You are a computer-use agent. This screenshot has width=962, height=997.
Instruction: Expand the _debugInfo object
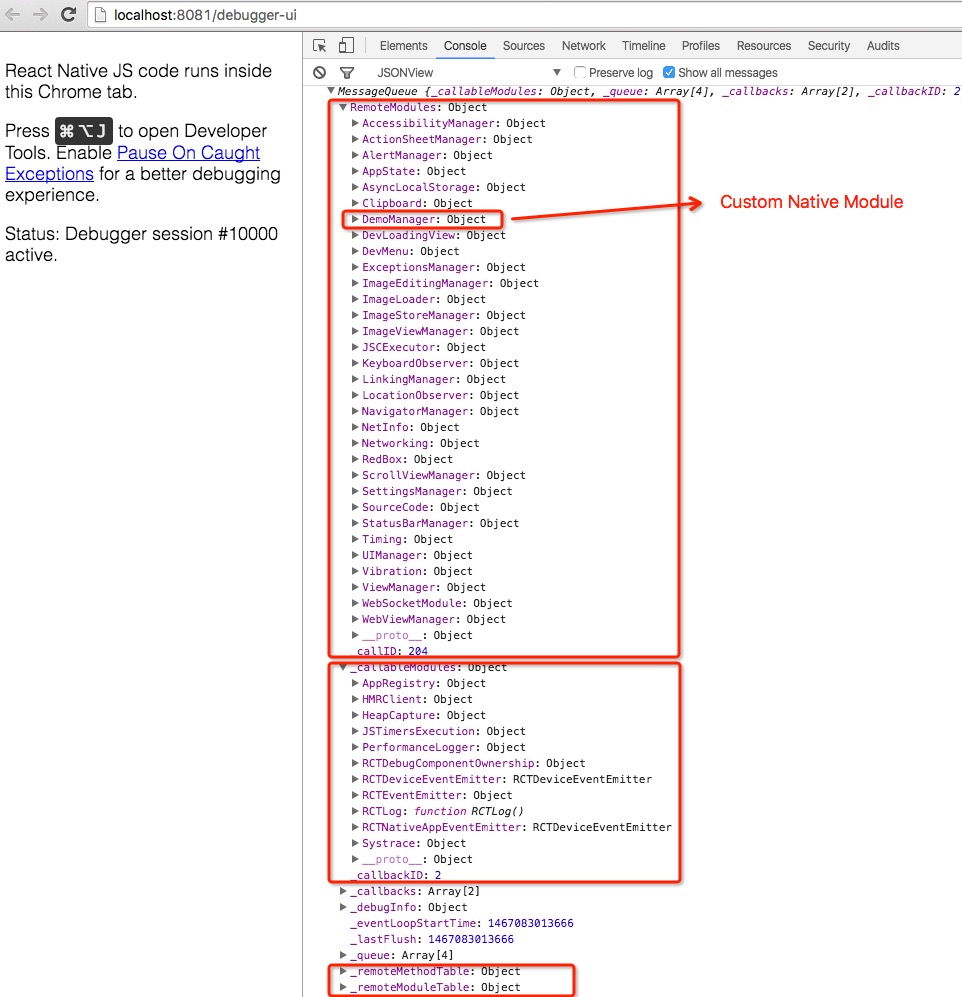(x=343, y=907)
